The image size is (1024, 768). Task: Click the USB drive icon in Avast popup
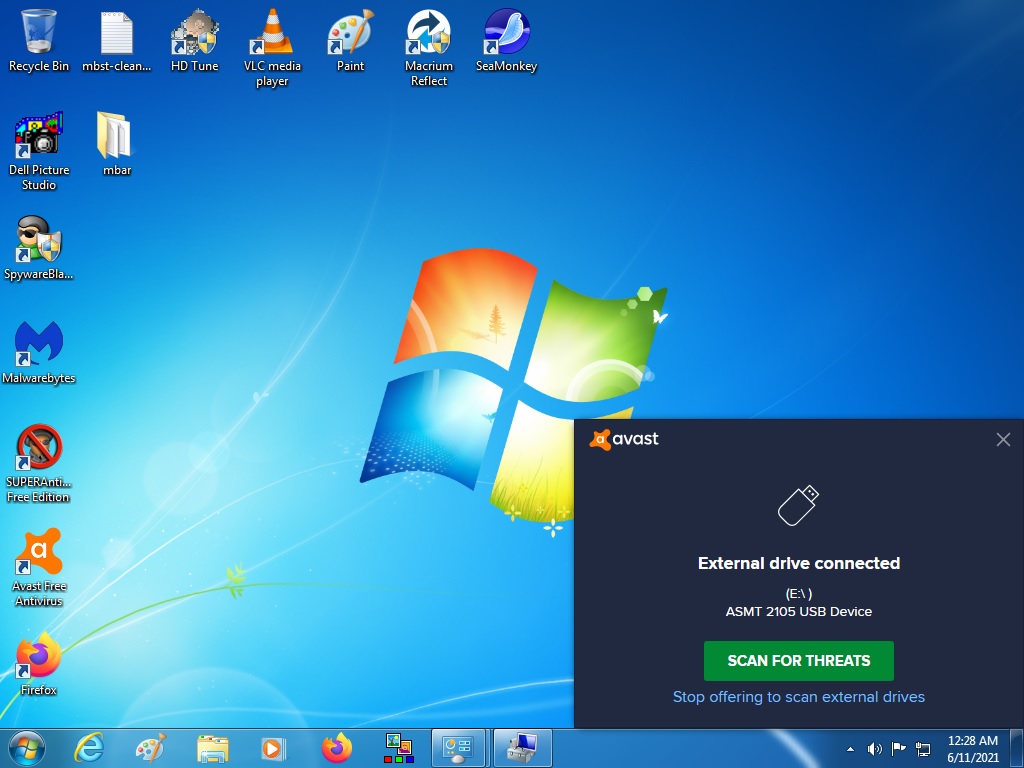pos(798,505)
